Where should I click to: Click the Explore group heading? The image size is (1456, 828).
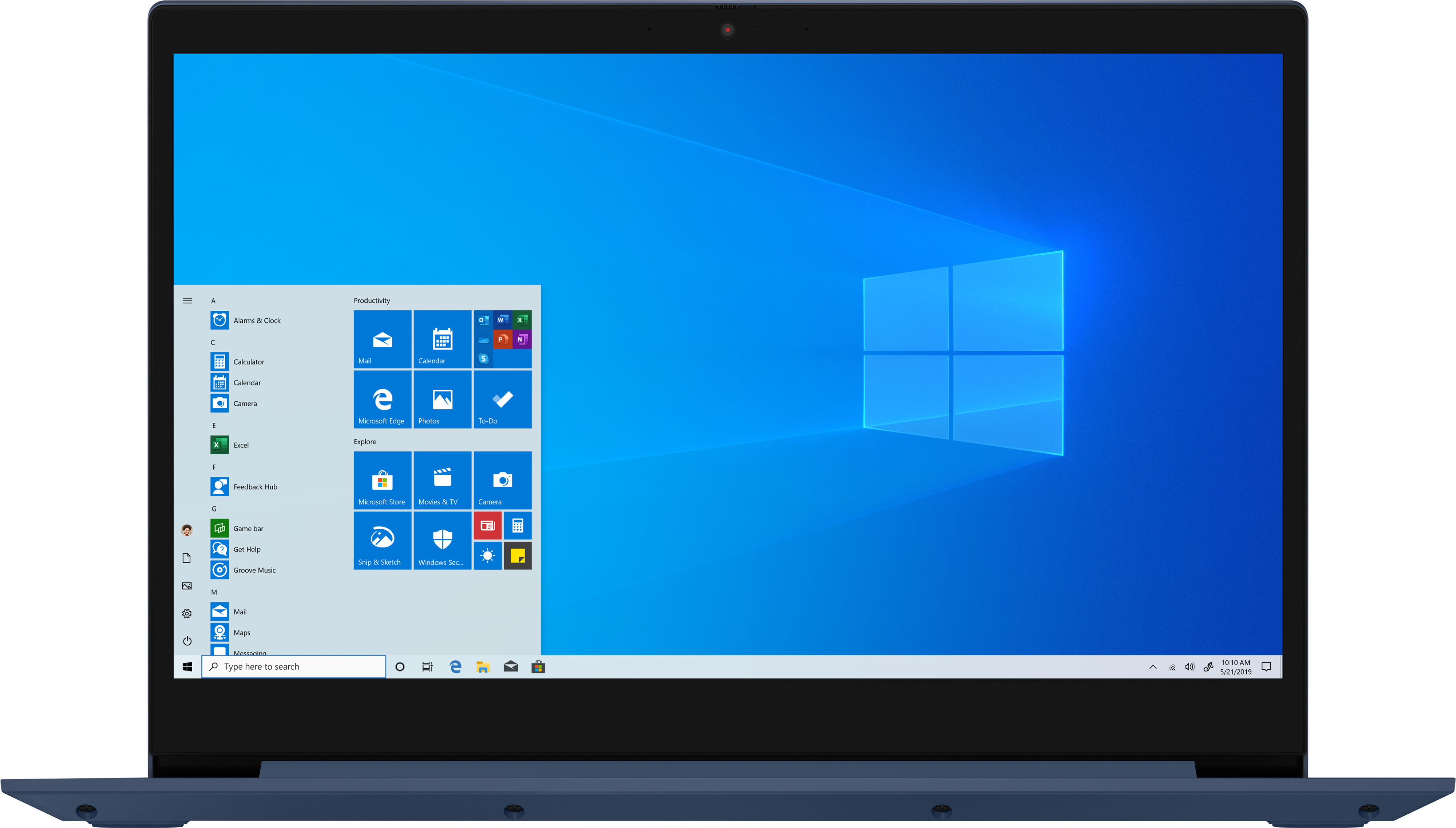[365, 441]
